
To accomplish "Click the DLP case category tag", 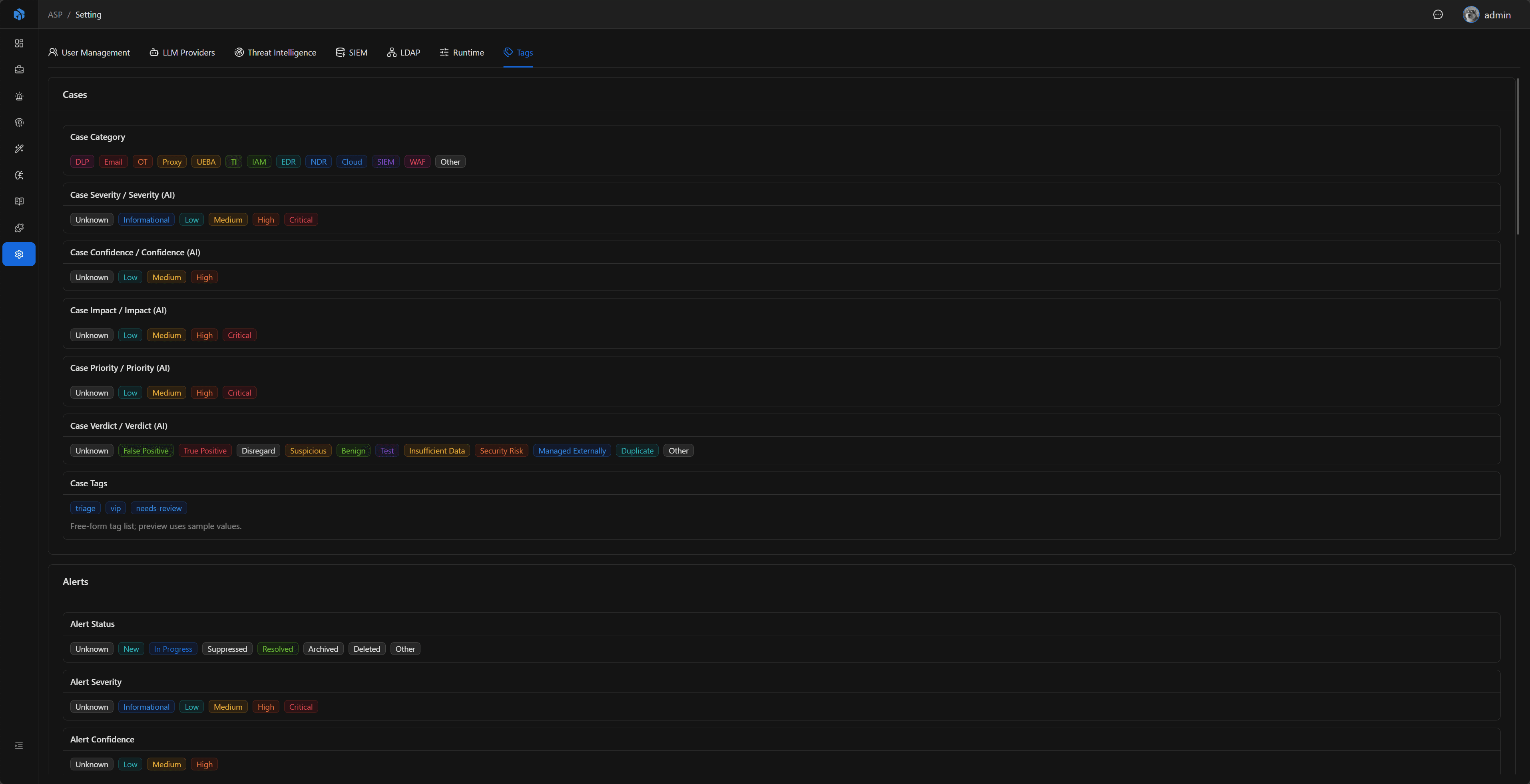I will pyautogui.click(x=82, y=161).
